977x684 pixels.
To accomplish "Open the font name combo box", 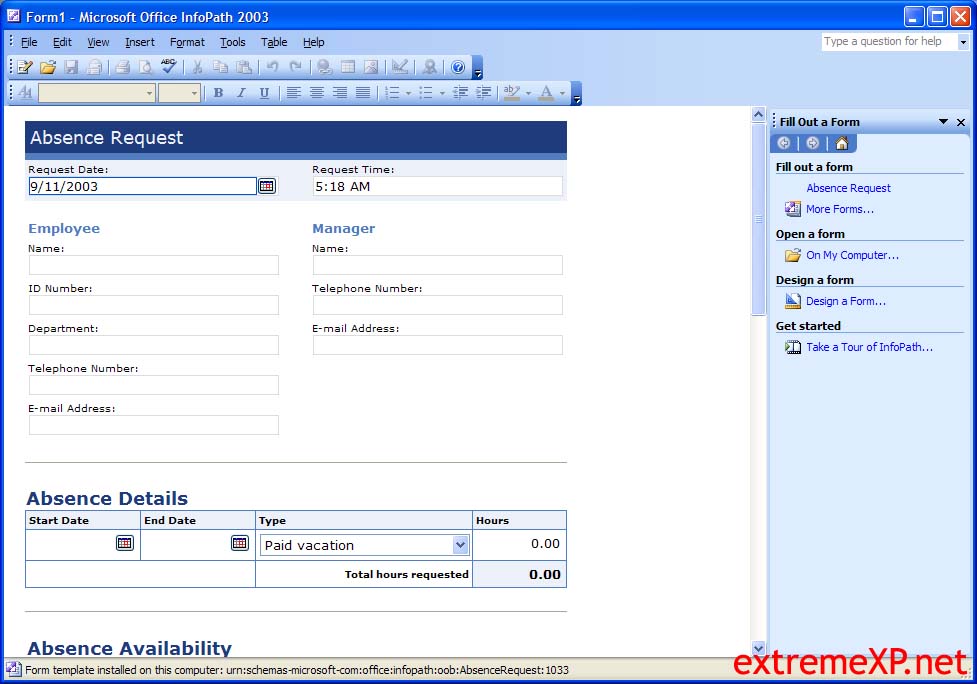I will (97, 93).
